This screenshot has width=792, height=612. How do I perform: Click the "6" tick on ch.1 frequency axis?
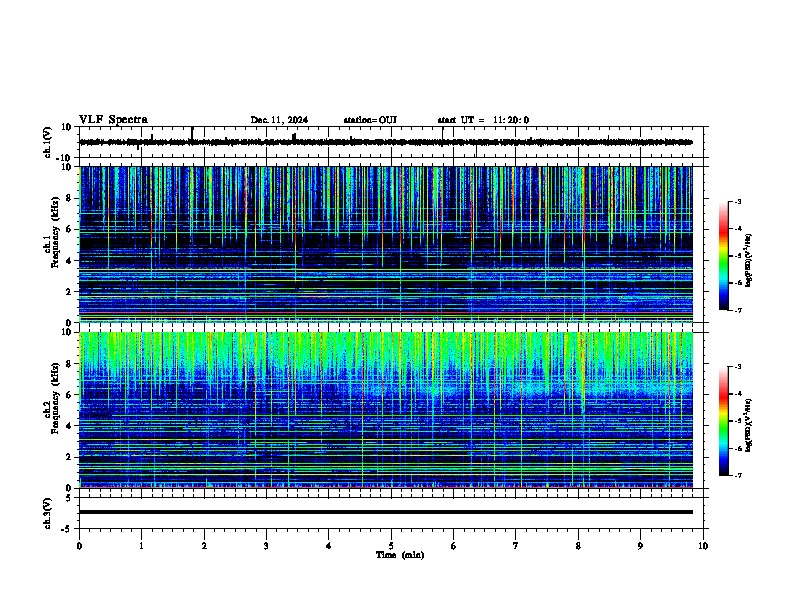(x=70, y=229)
